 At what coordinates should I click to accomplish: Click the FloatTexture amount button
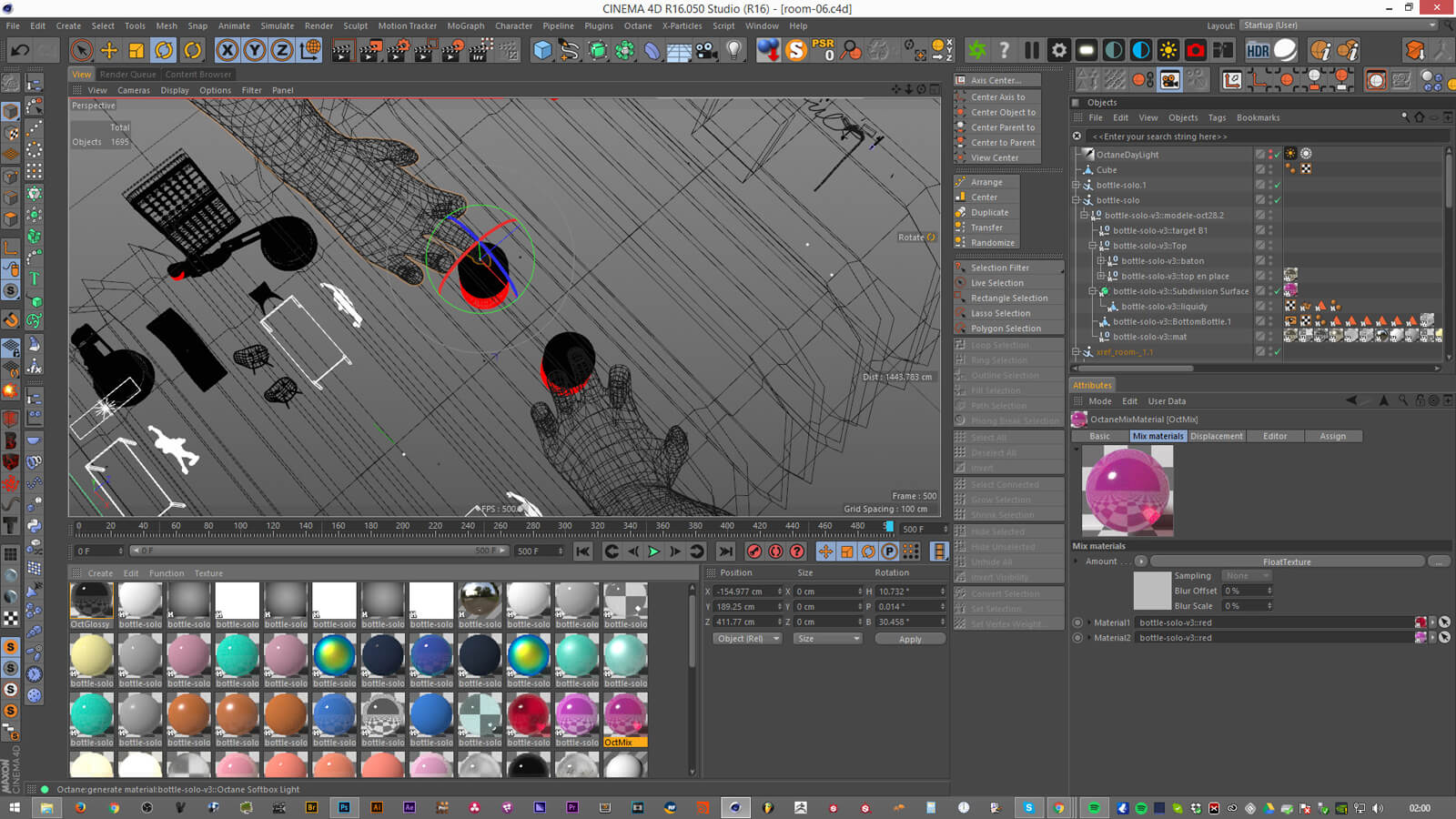click(1287, 561)
